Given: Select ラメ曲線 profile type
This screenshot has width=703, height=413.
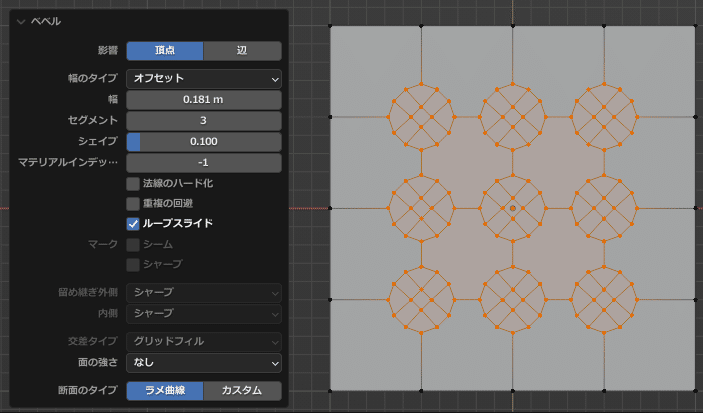Looking at the screenshot, I should click(x=165, y=391).
